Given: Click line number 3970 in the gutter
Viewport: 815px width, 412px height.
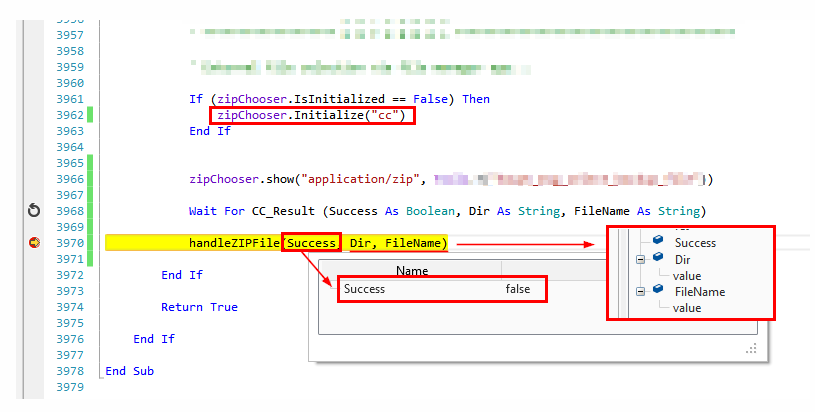Looking at the screenshot, I should (x=70, y=243).
